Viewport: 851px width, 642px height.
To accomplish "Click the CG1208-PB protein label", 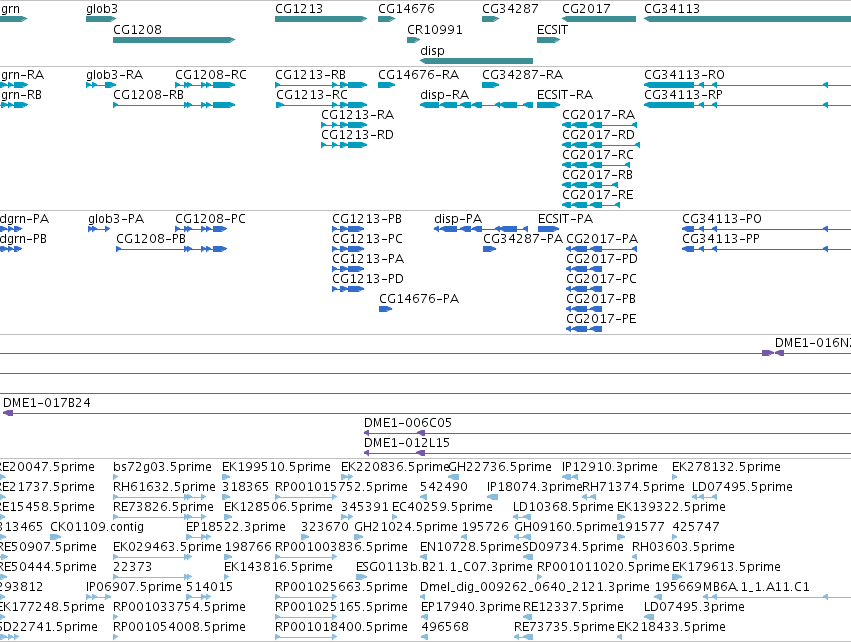I will coord(151,239).
